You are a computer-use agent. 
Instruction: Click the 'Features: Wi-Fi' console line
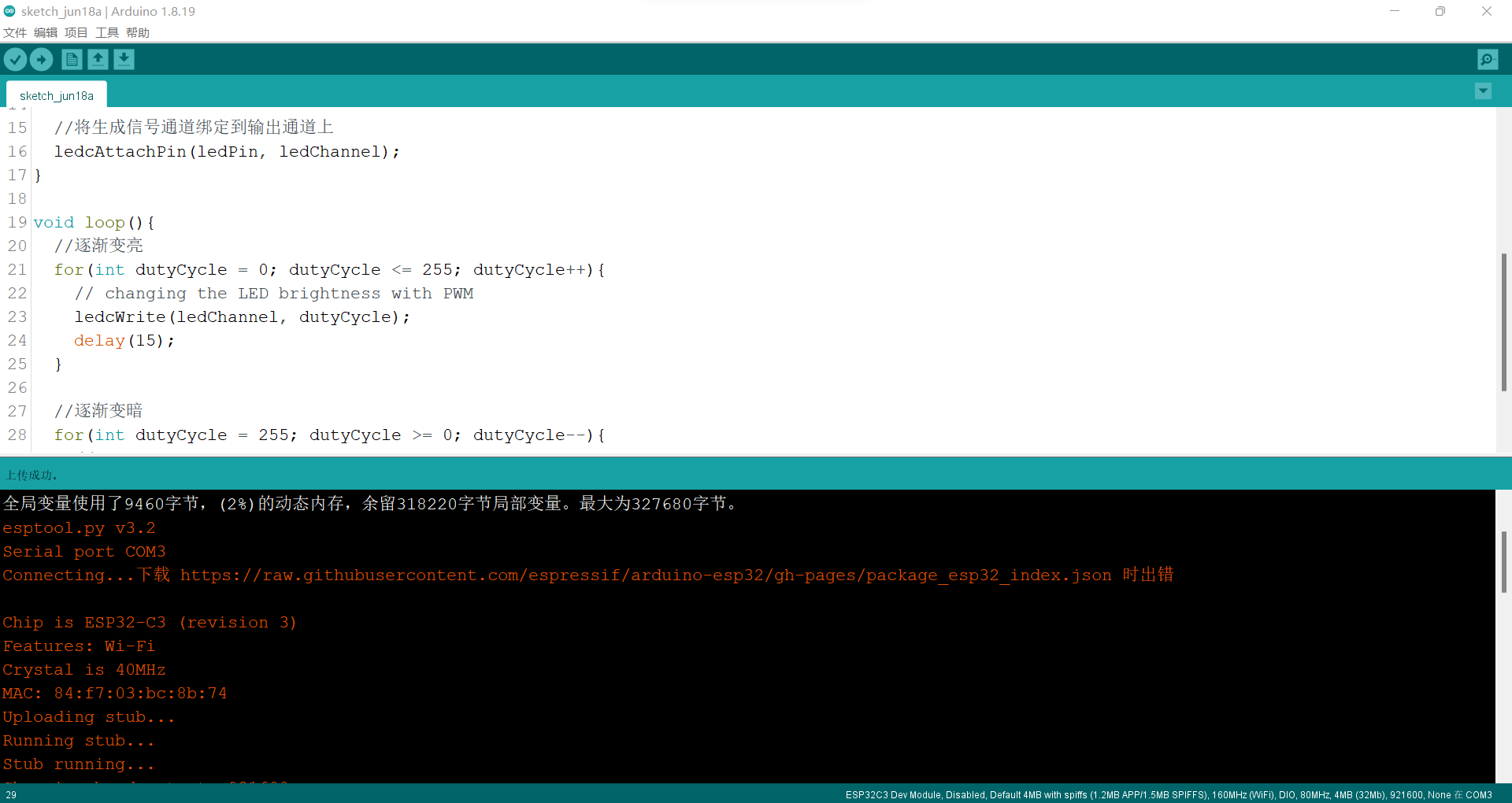click(x=79, y=646)
